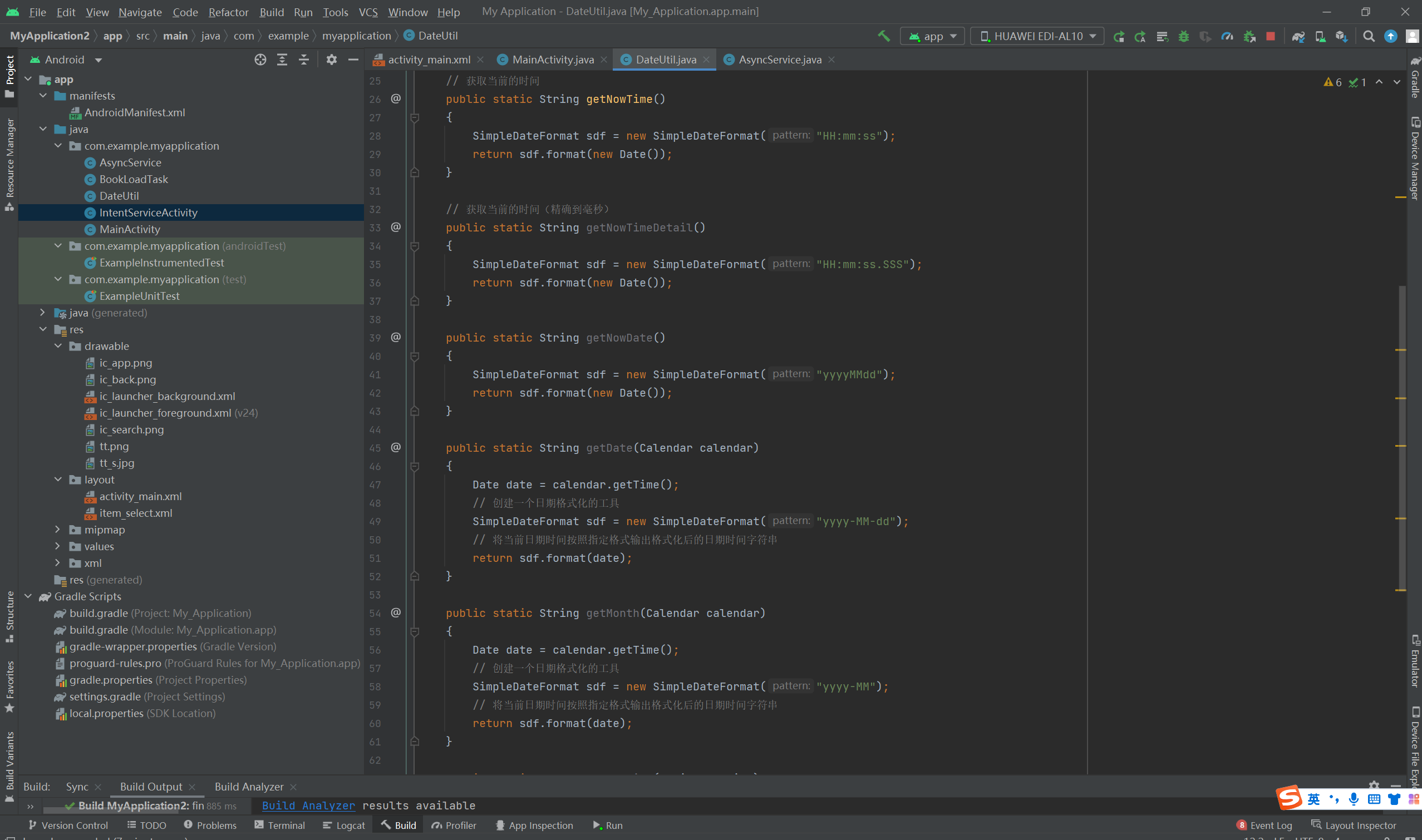
Task: Toggle the Project tool window sidebar button
Action: coord(9,75)
